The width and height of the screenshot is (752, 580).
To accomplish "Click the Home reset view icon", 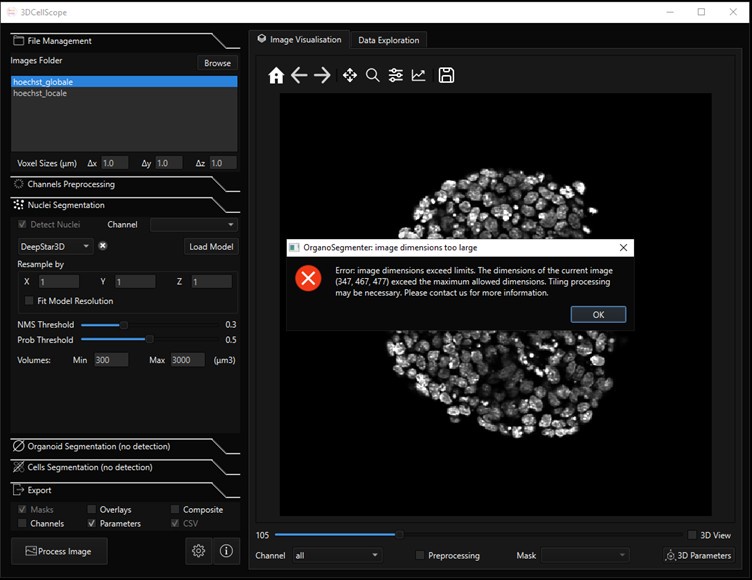I will [276, 76].
